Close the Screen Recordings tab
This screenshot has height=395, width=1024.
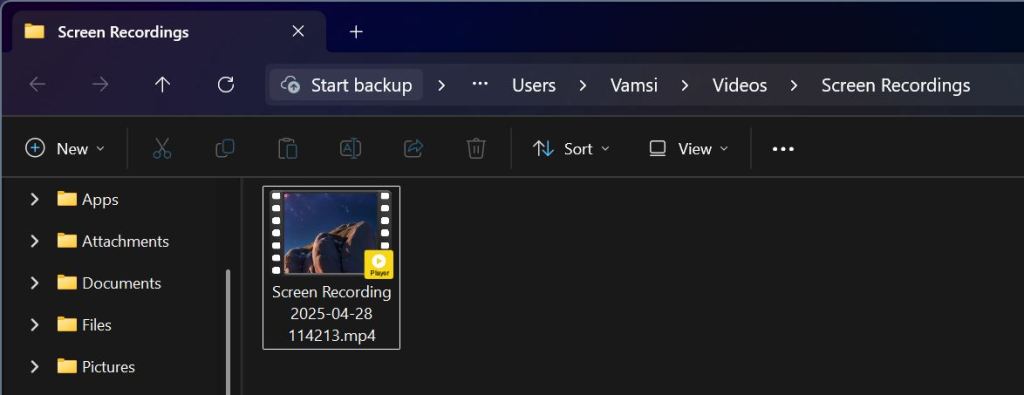click(x=298, y=32)
